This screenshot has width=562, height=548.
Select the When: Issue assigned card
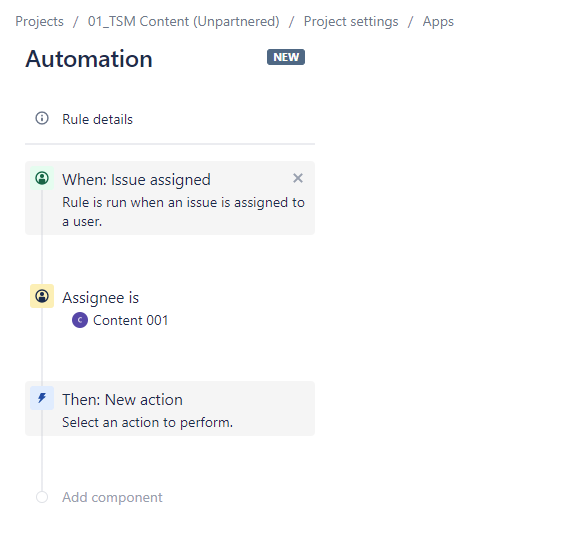[x=170, y=198]
